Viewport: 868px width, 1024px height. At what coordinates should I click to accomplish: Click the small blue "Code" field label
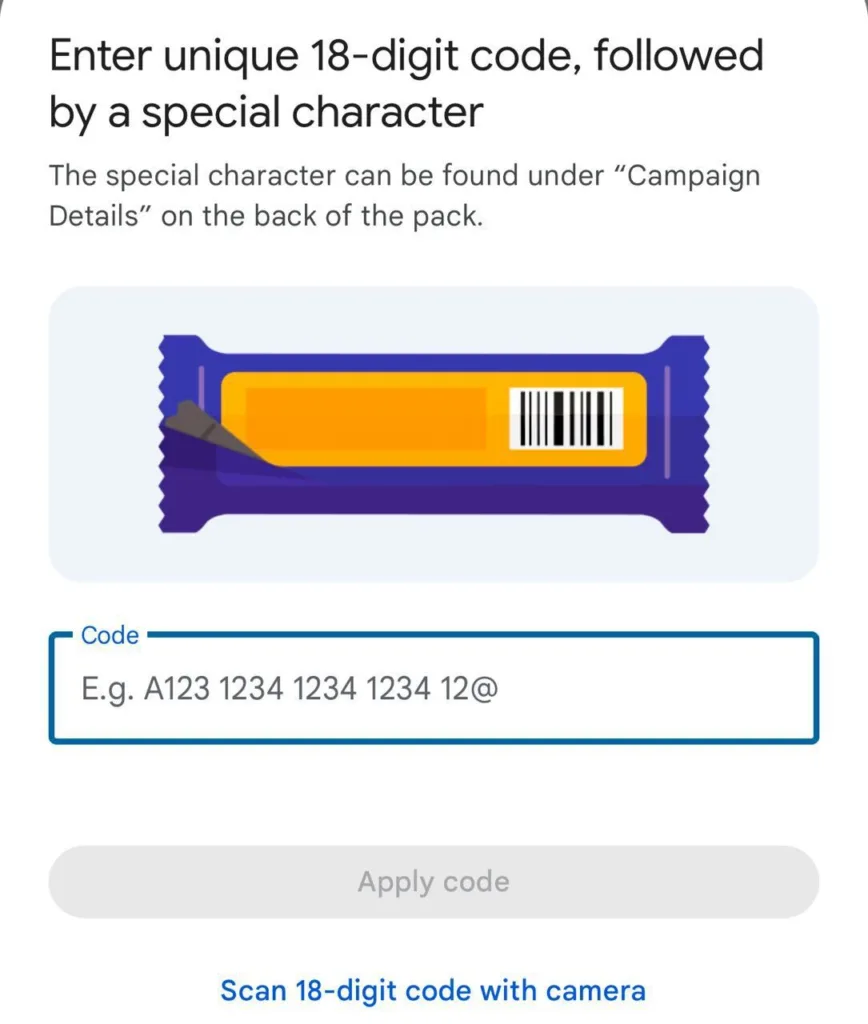tap(110, 635)
